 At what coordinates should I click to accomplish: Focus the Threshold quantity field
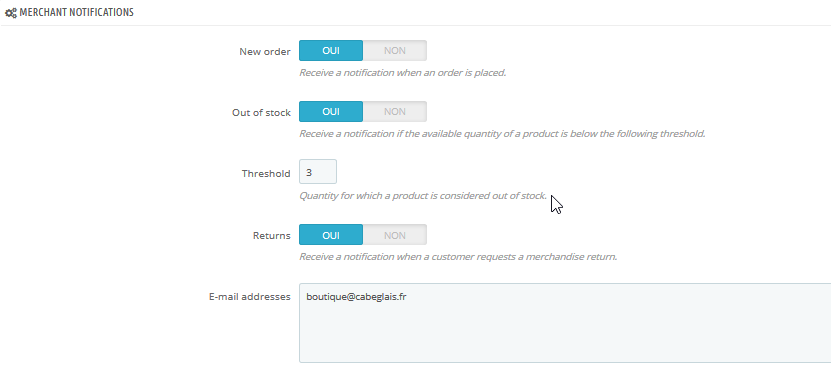(x=317, y=172)
